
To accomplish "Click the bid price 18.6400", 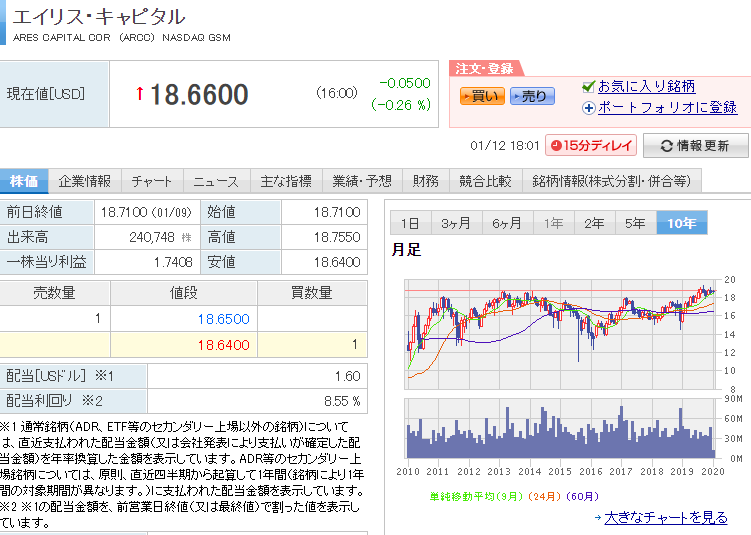I will (x=223, y=345).
